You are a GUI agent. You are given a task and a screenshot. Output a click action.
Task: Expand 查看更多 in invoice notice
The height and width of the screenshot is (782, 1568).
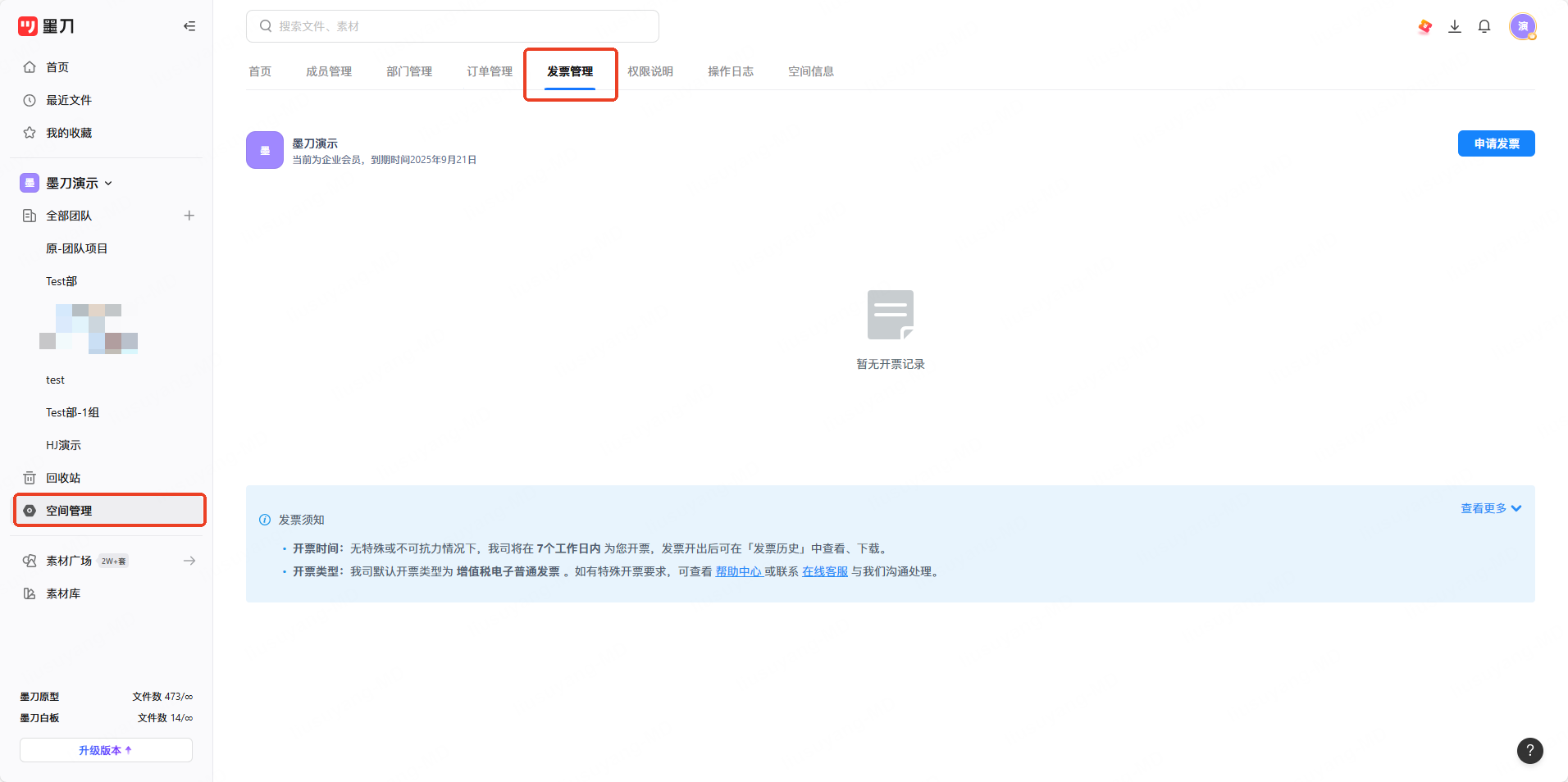tap(1491, 508)
